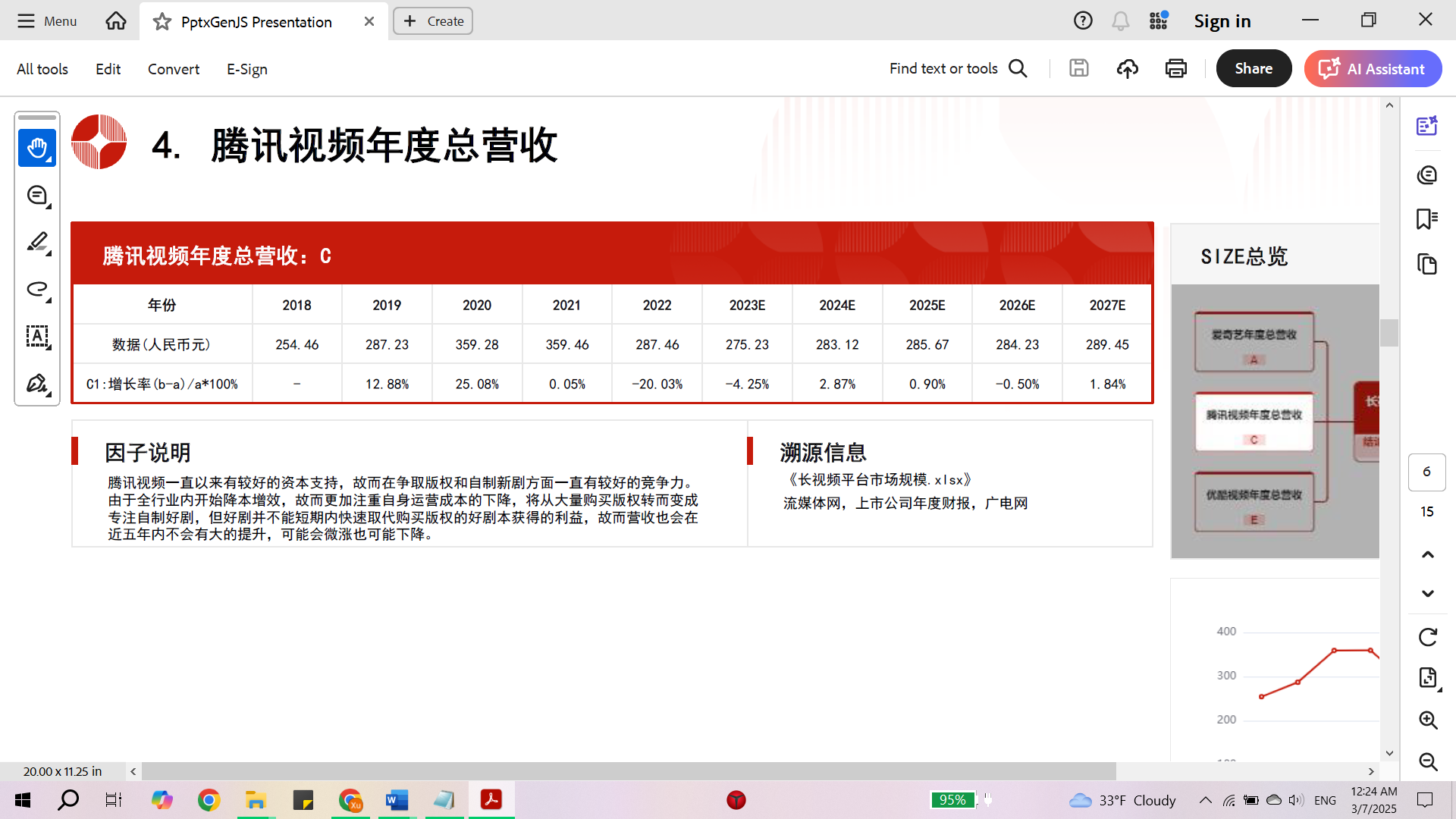Click the horizontal scrollbar at bottom
Viewport: 1456px width, 819px height.
(x=629, y=771)
